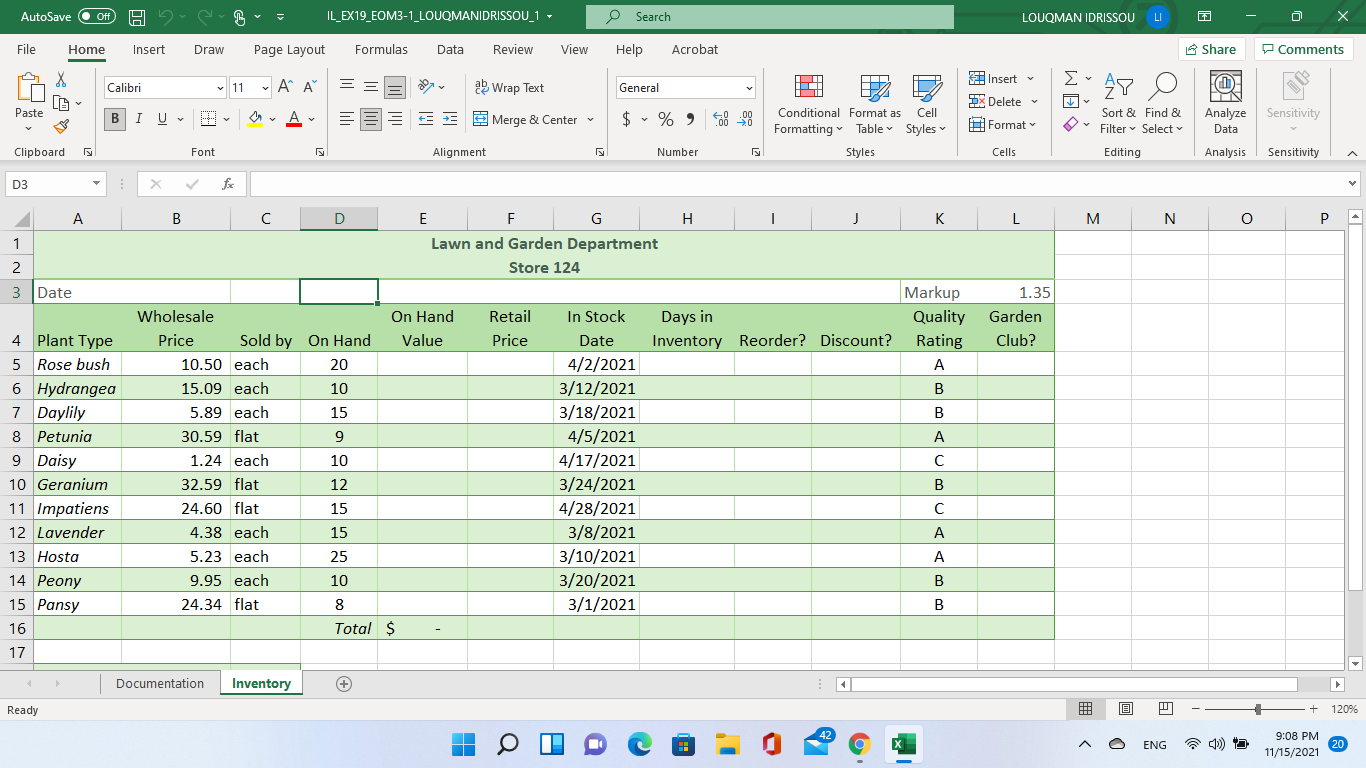The image size is (1366, 768).
Task: Open Find & Select tools
Action: pos(1162,105)
